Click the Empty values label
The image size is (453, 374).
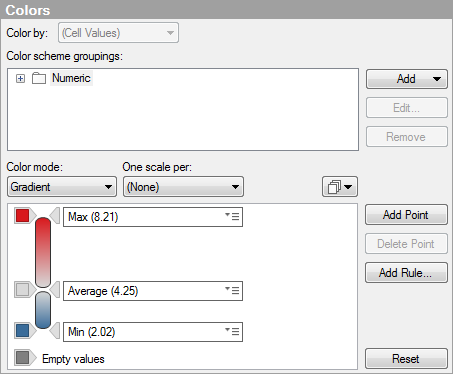[73, 359]
